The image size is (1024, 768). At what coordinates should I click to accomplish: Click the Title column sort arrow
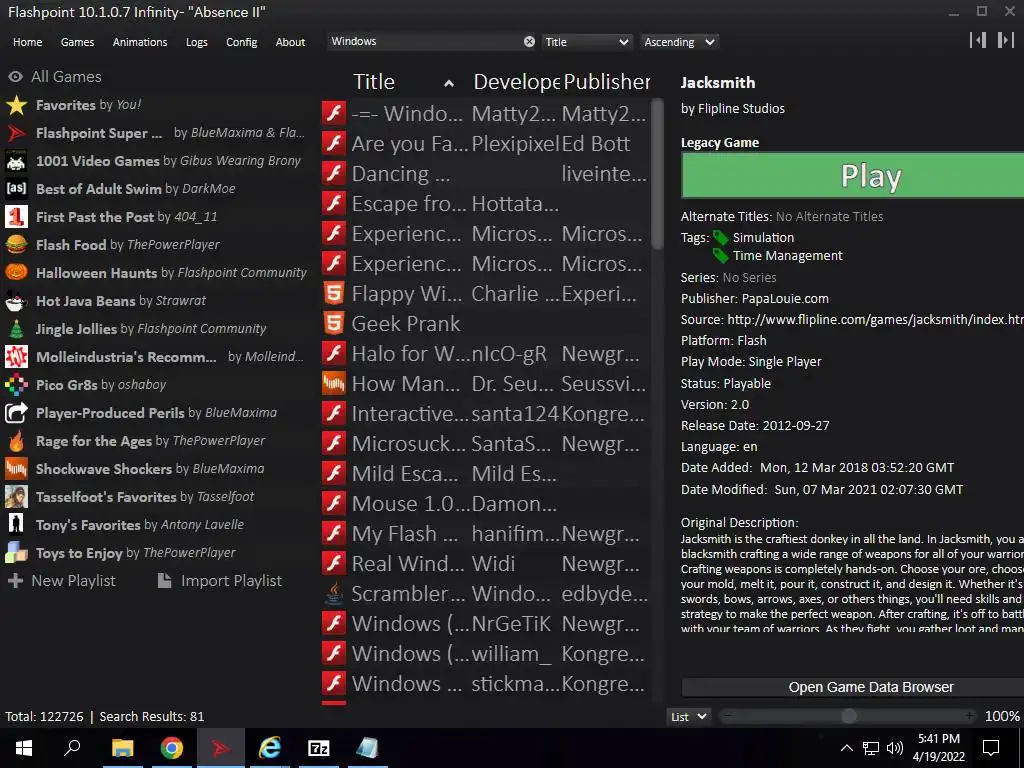click(449, 83)
